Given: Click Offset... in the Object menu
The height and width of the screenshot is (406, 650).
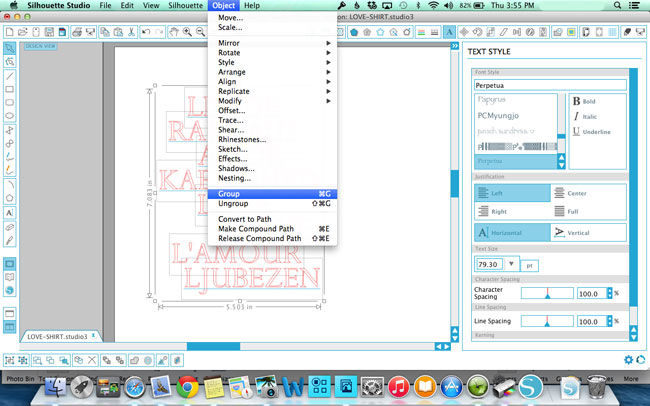Looking at the screenshot, I should click(x=273, y=110).
